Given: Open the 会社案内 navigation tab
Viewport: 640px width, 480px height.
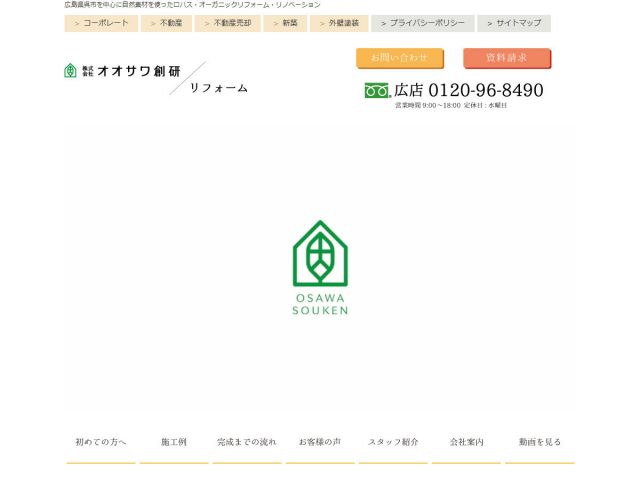Looking at the screenshot, I should [x=466, y=442].
